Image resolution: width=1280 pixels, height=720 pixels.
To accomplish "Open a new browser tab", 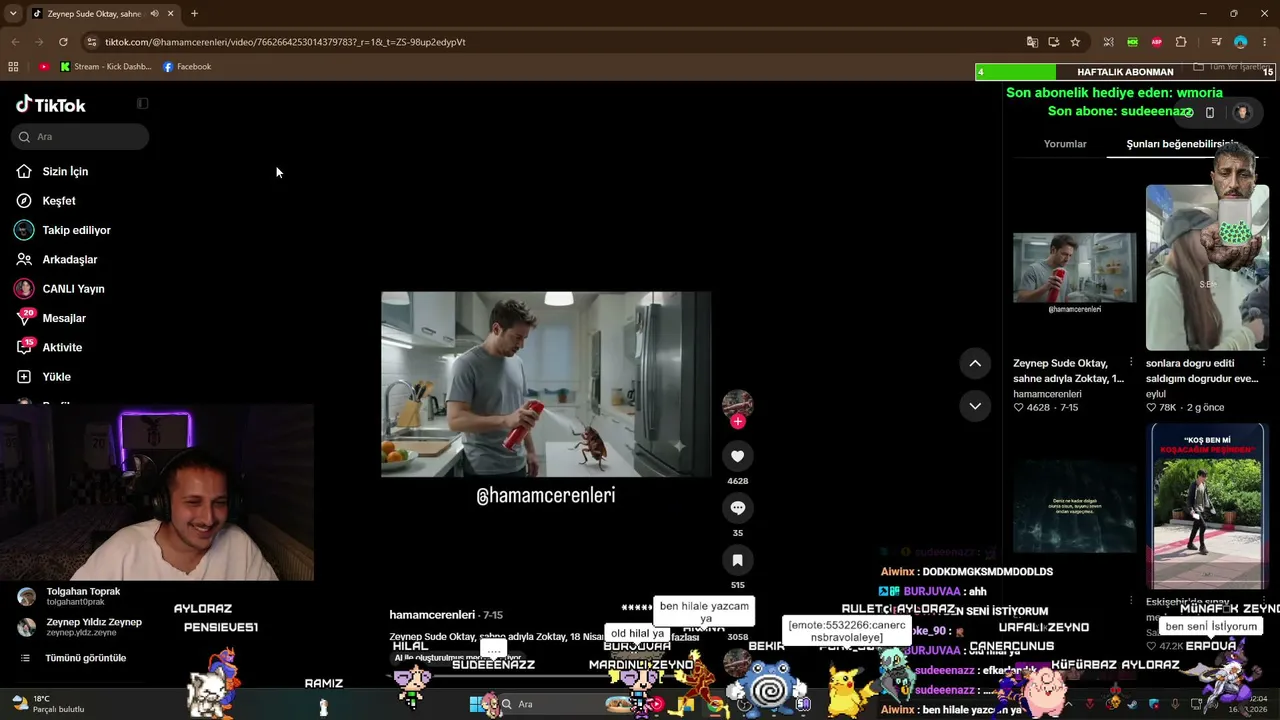I will click(x=194, y=14).
